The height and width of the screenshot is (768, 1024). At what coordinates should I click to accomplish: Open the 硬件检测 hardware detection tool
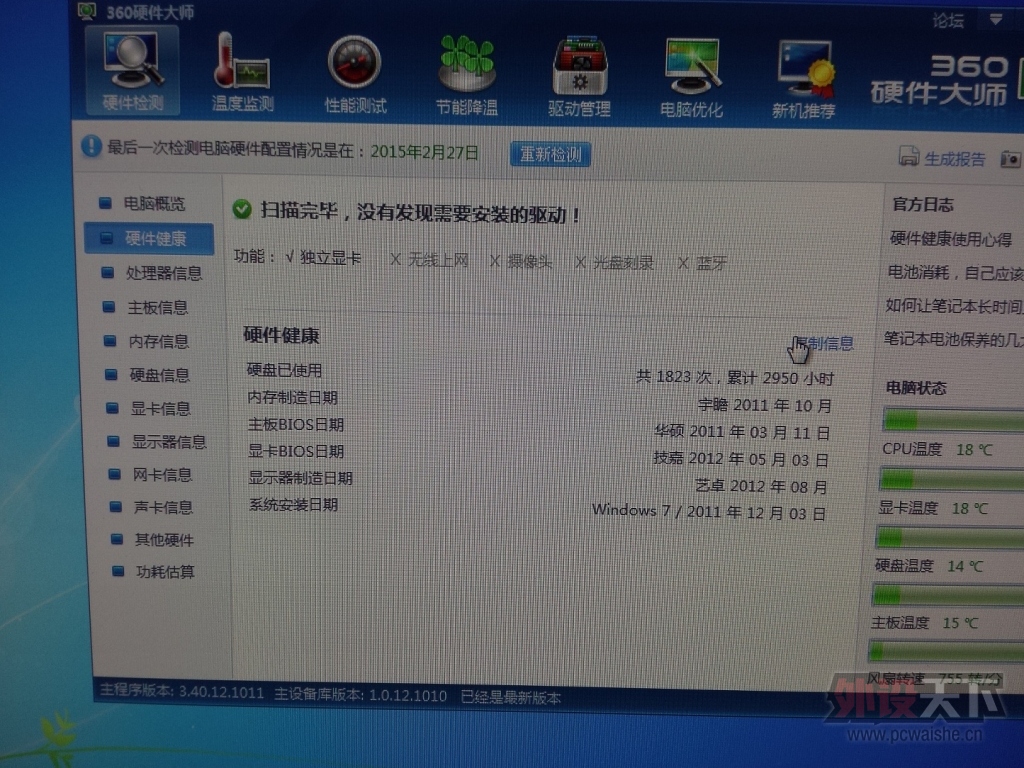133,71
